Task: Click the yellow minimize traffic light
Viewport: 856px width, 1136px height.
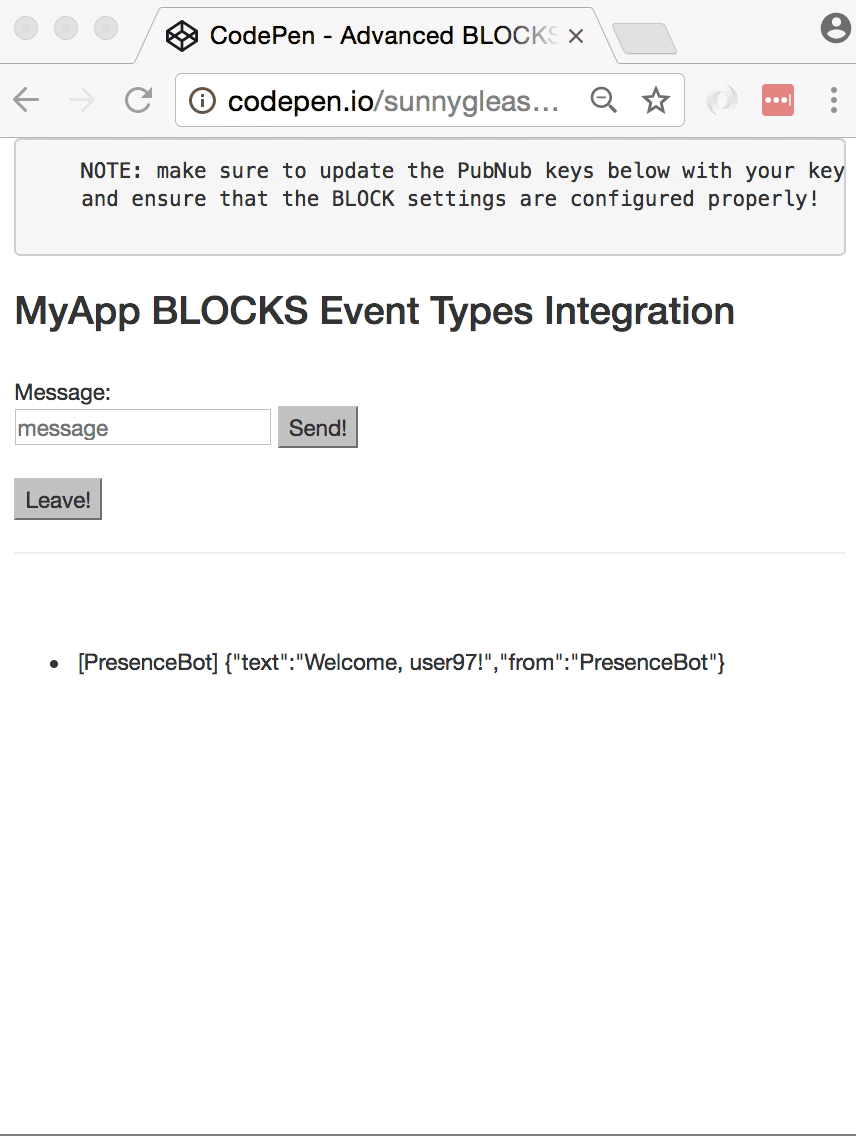Action: click(x=64, y=30)
